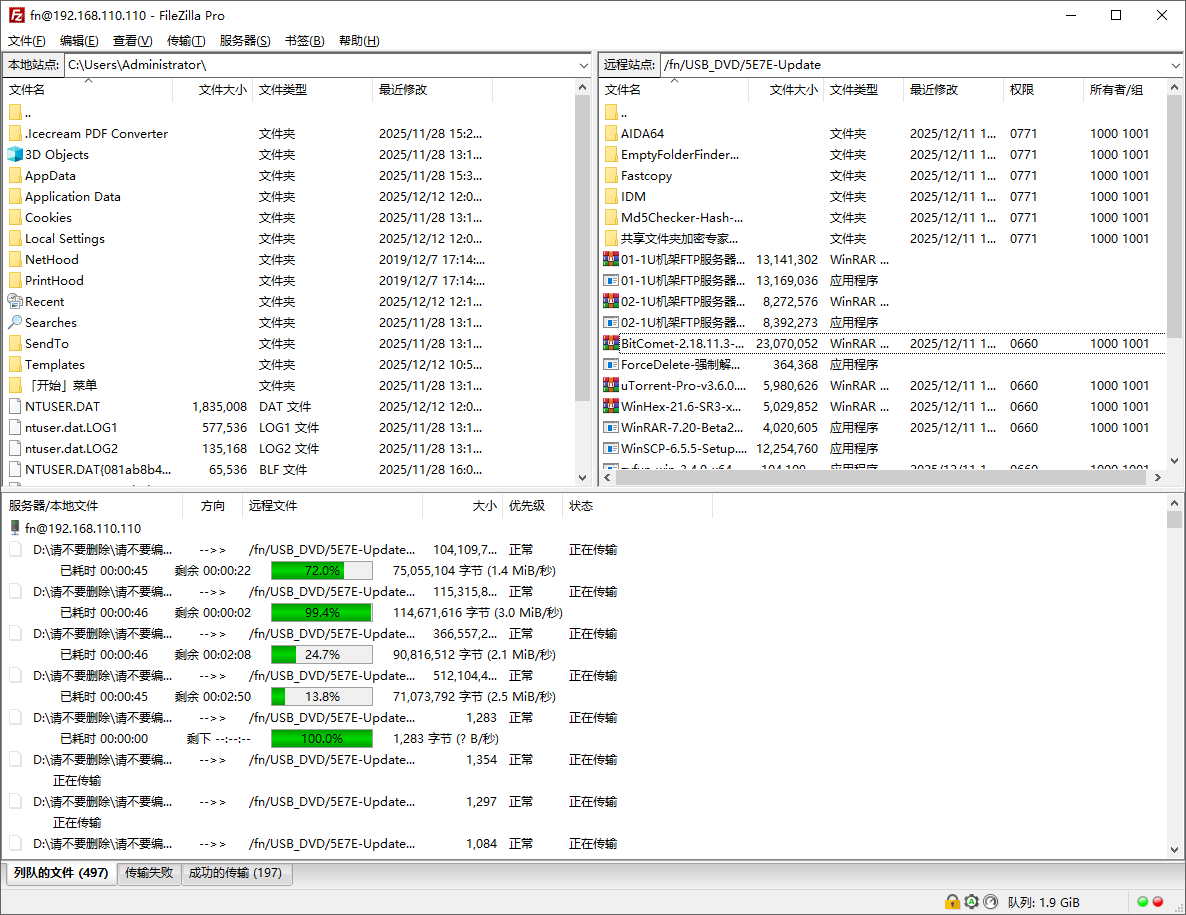Open the 服务器(S) menu
The width and height of the screenshot is (1186, 915).
pos(244,40)
